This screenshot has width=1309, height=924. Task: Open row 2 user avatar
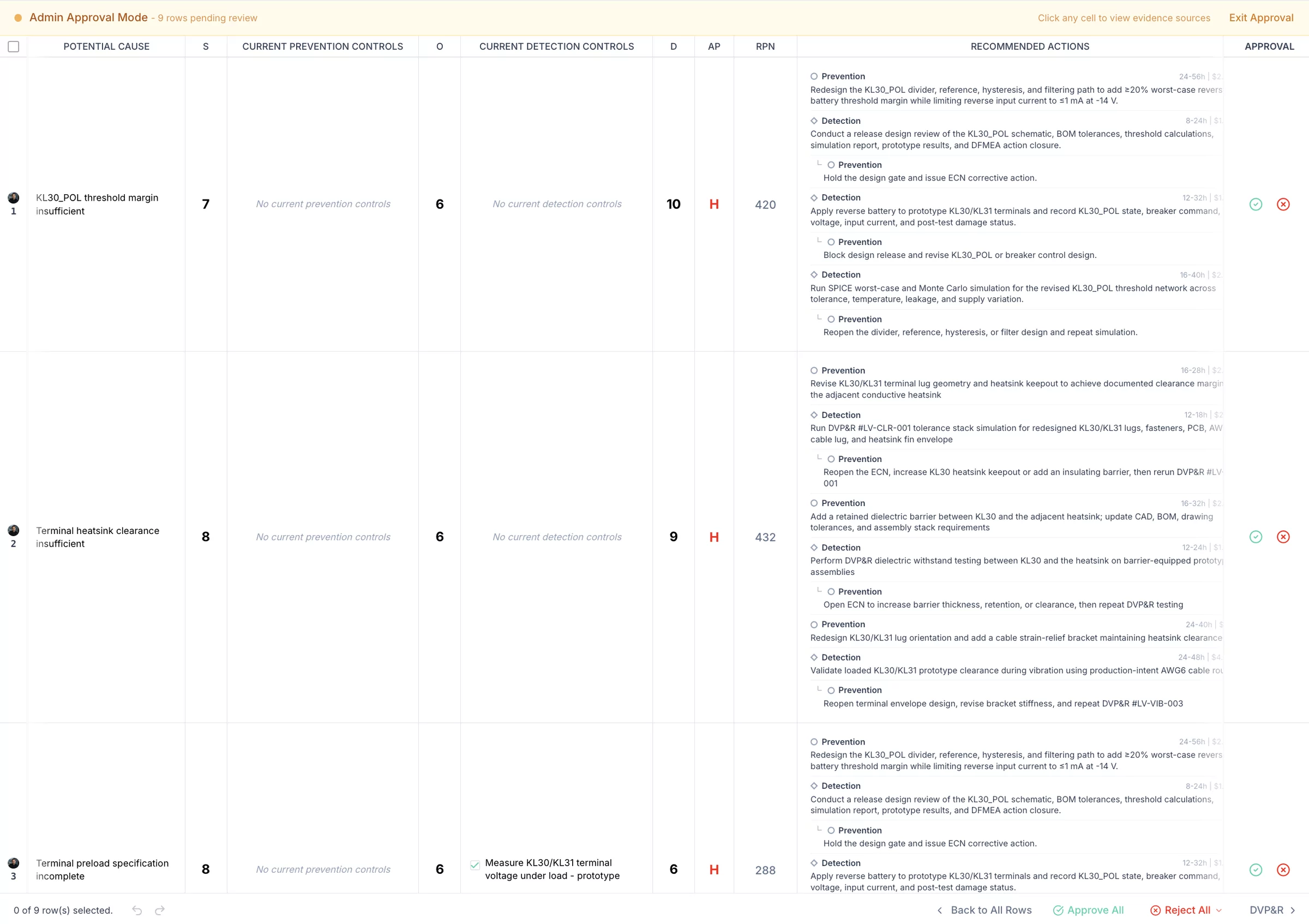point(13,530)
